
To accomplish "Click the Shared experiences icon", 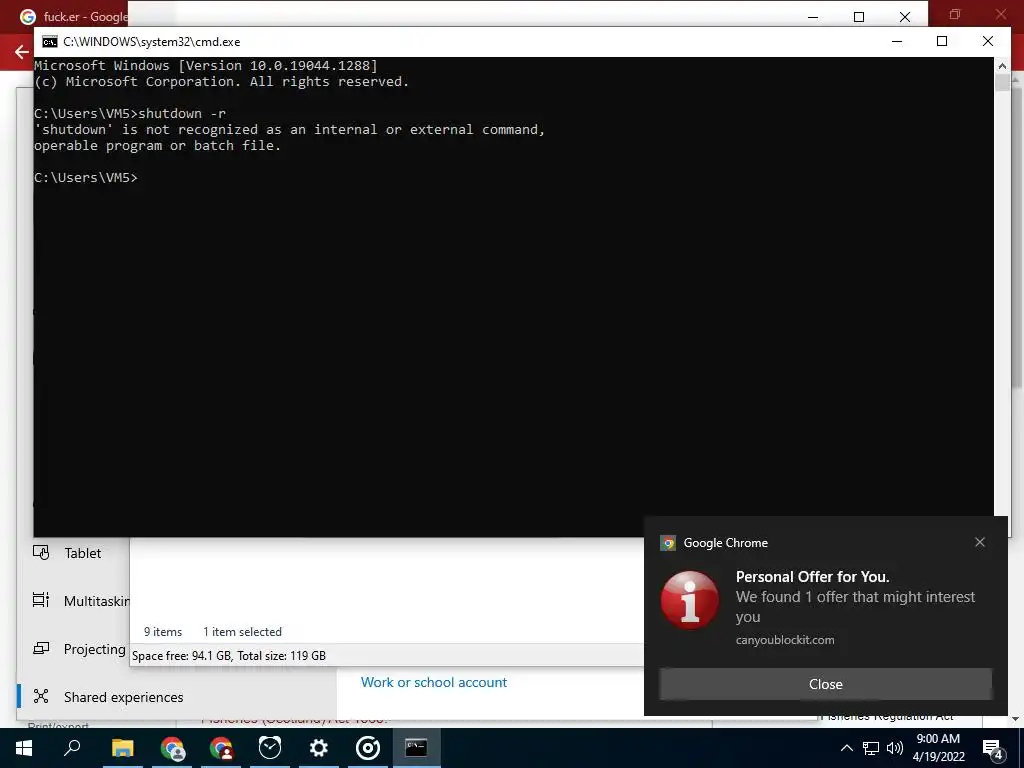I will pos(41,696).
